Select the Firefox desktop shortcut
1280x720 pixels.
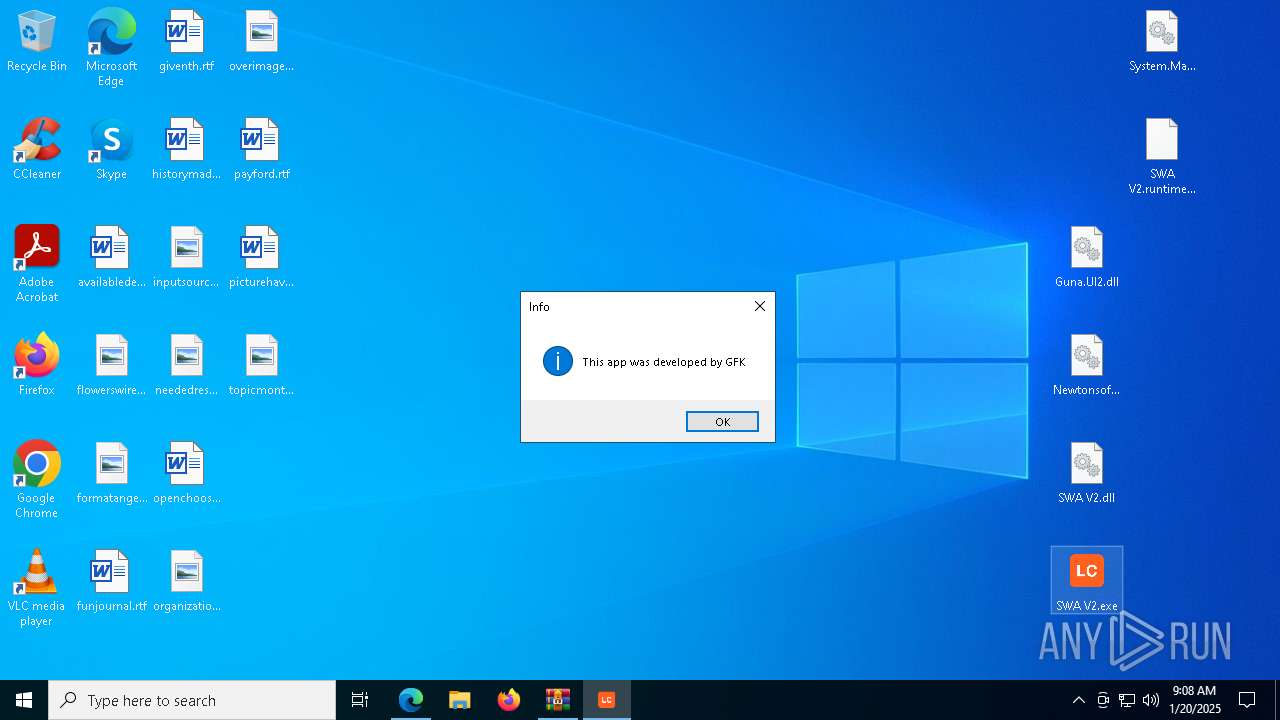(x=37, y=366)
